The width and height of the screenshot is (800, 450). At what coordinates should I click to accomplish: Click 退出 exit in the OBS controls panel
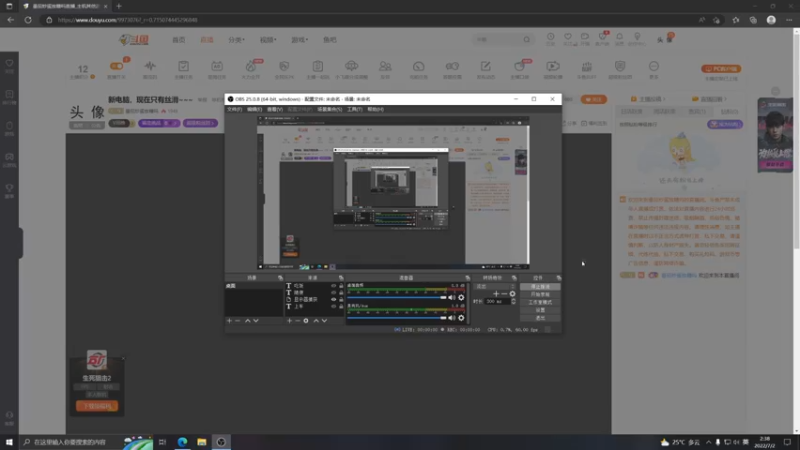tap(540, 317)
